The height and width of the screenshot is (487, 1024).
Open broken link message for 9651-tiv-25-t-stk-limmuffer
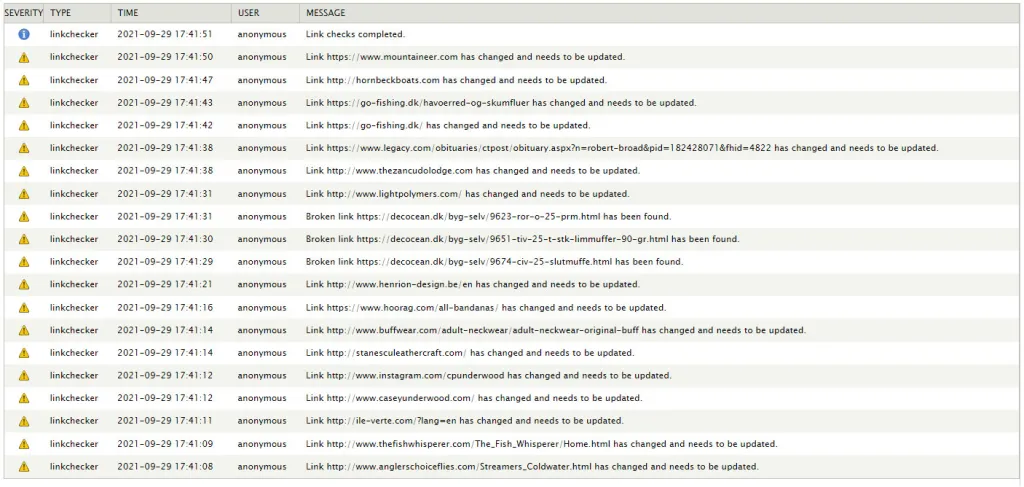(x=522, y=239)
